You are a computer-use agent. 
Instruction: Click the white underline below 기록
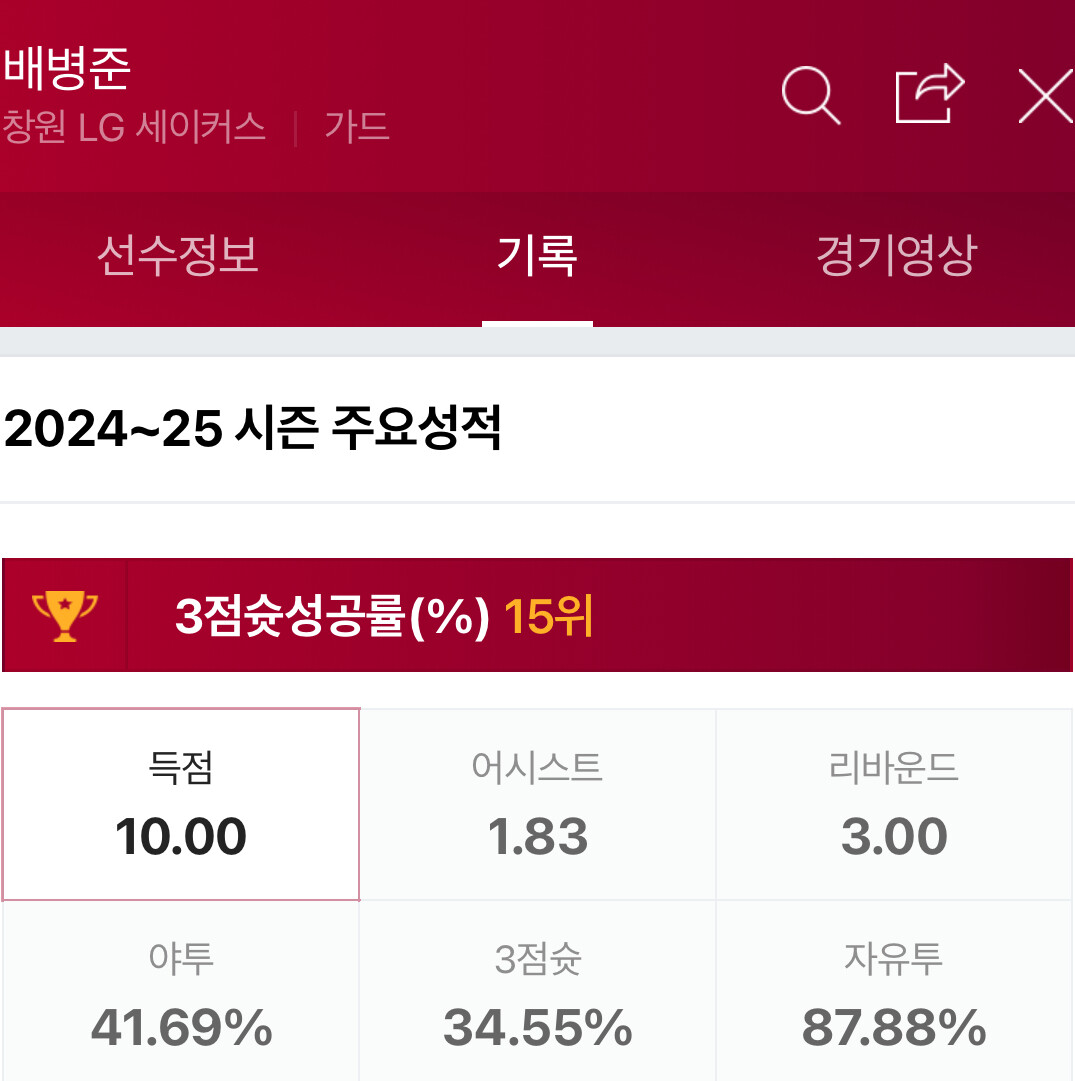click(537, 323)
